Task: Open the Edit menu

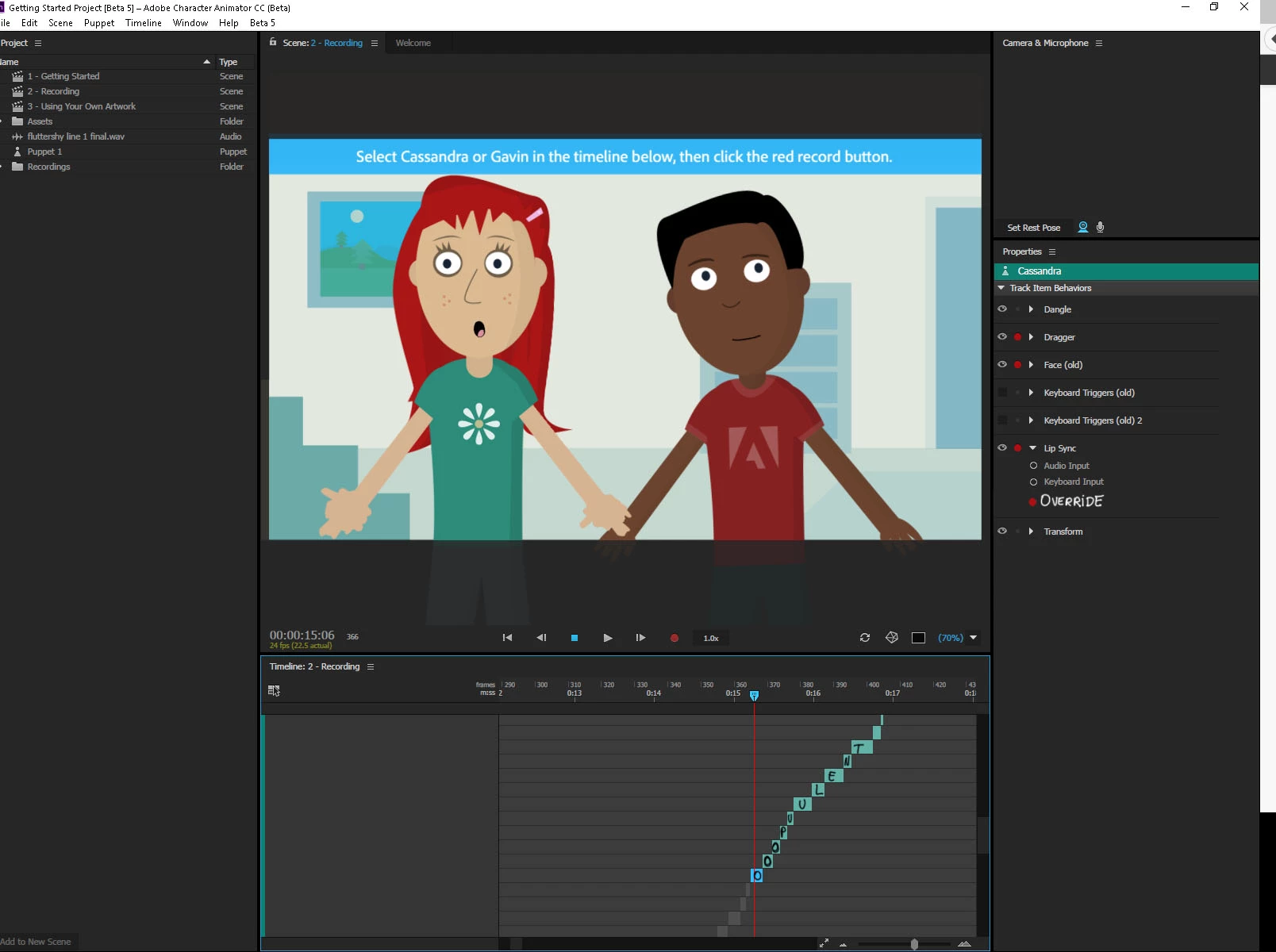Action: point(29,23)
